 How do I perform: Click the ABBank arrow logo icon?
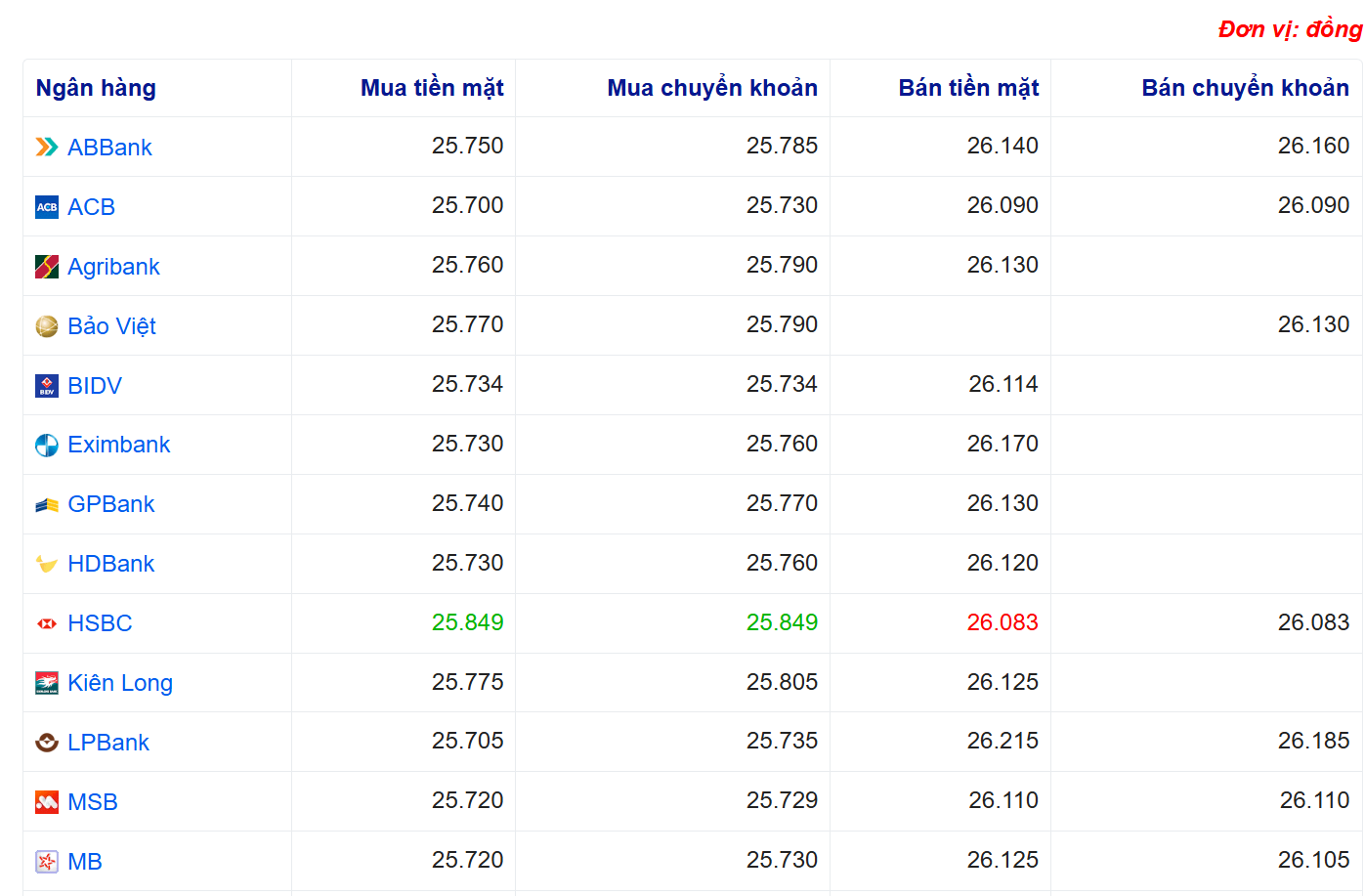47,148
